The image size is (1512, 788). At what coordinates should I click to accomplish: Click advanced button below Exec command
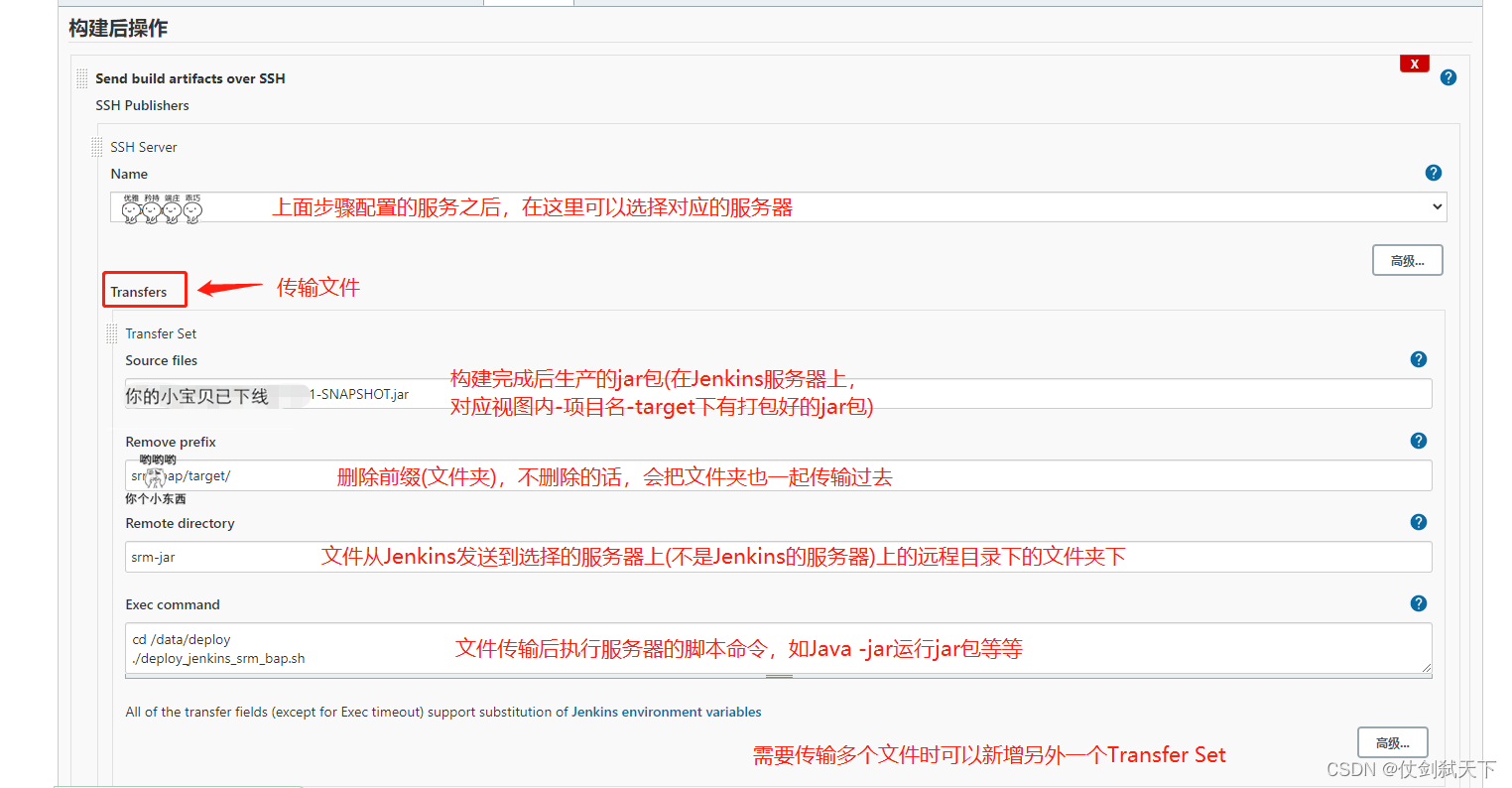1392,743
